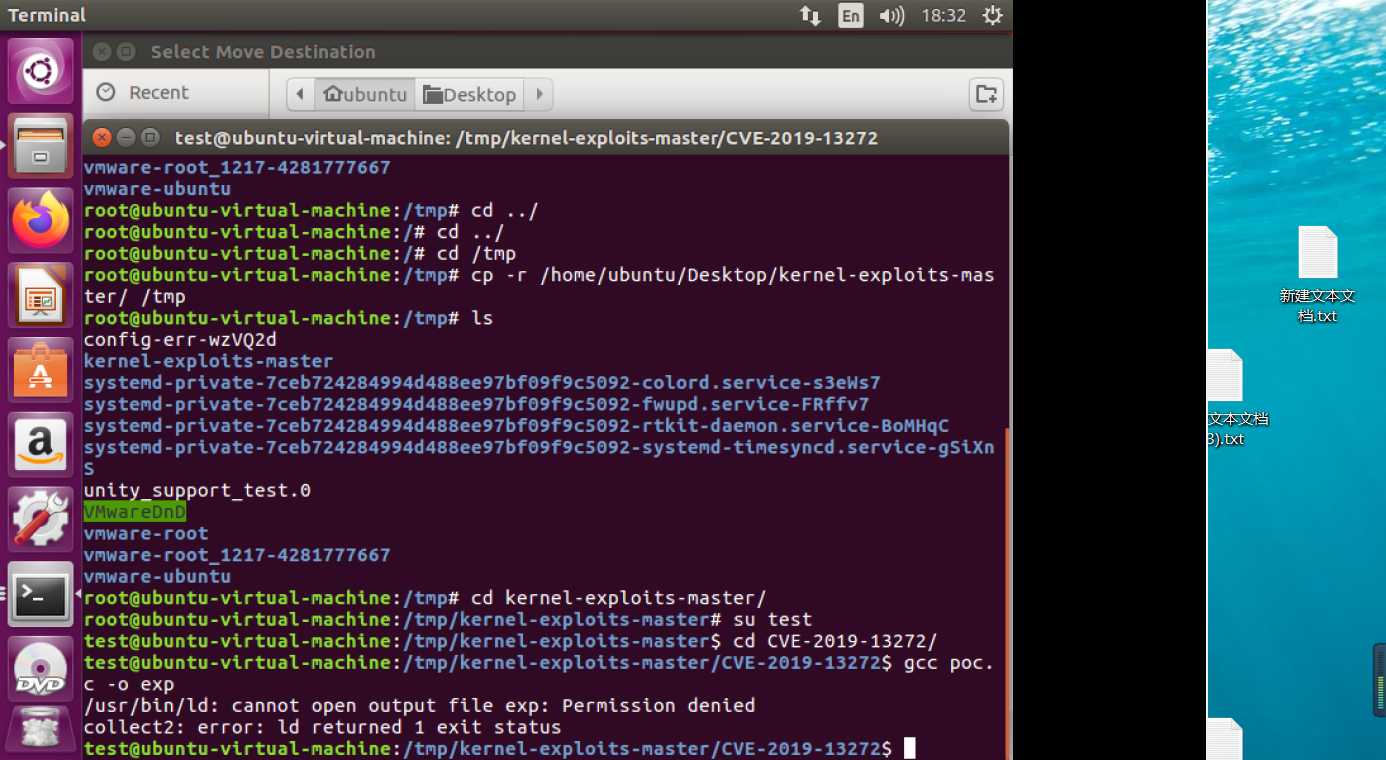
Task: Click the fwupd.service systemd-private entry
Action: (476, 404)
